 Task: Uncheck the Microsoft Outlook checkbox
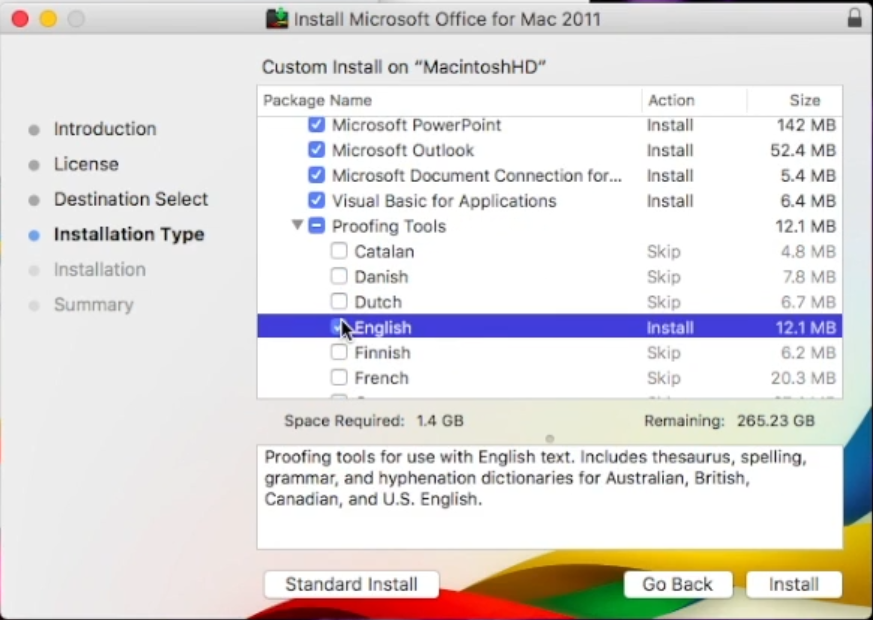point(316,150)
